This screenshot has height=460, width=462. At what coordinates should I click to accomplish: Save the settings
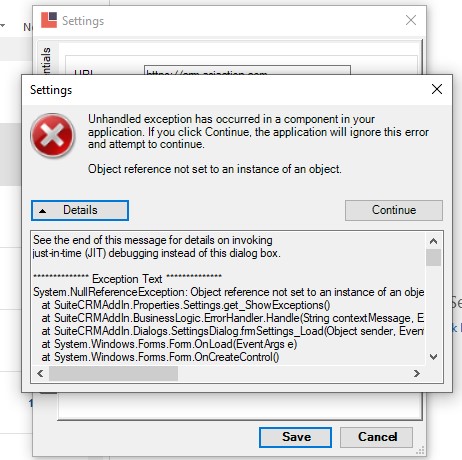pos(295,437)
